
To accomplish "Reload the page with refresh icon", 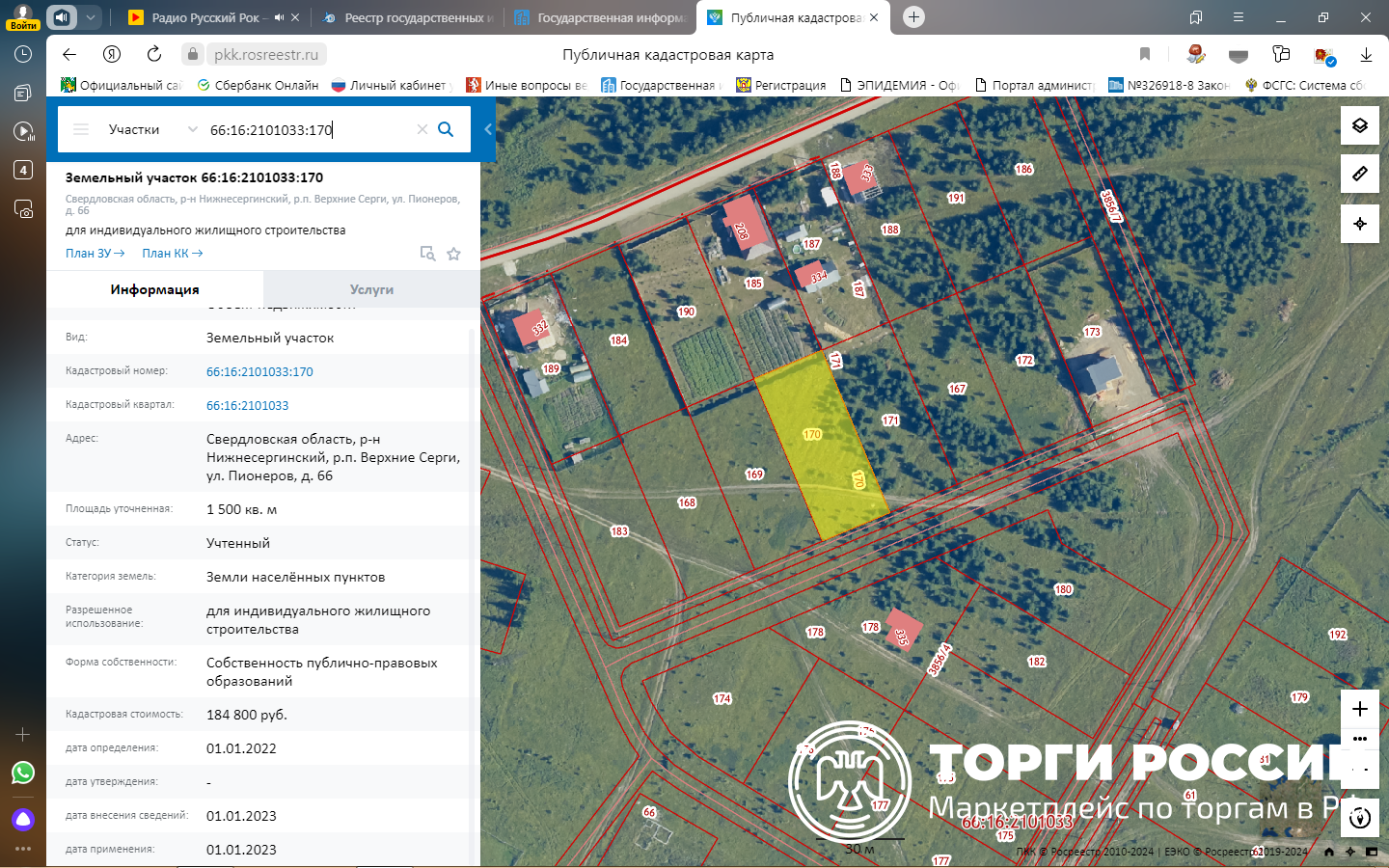I will tap(154, 55).
